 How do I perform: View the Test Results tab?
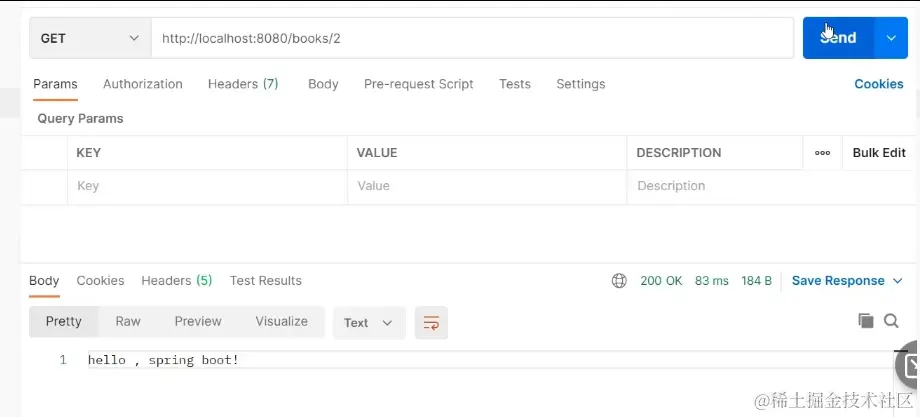click(265, 281)
